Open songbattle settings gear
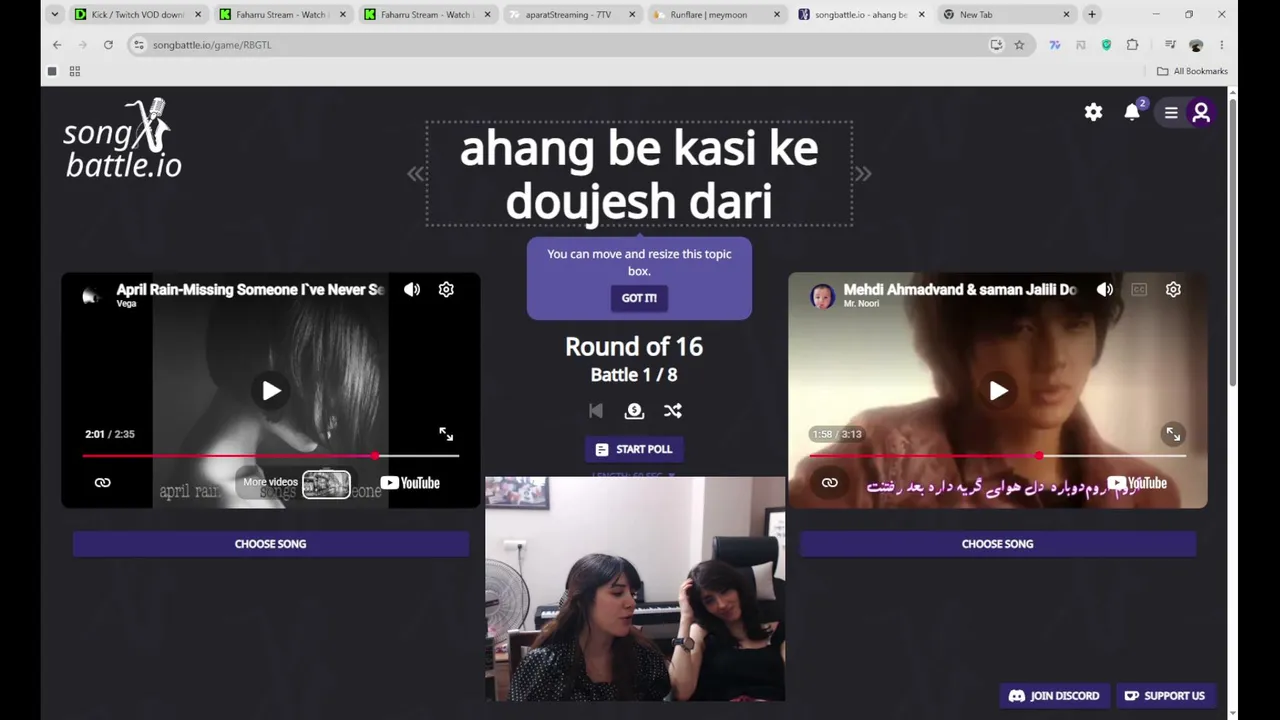 1093,112
